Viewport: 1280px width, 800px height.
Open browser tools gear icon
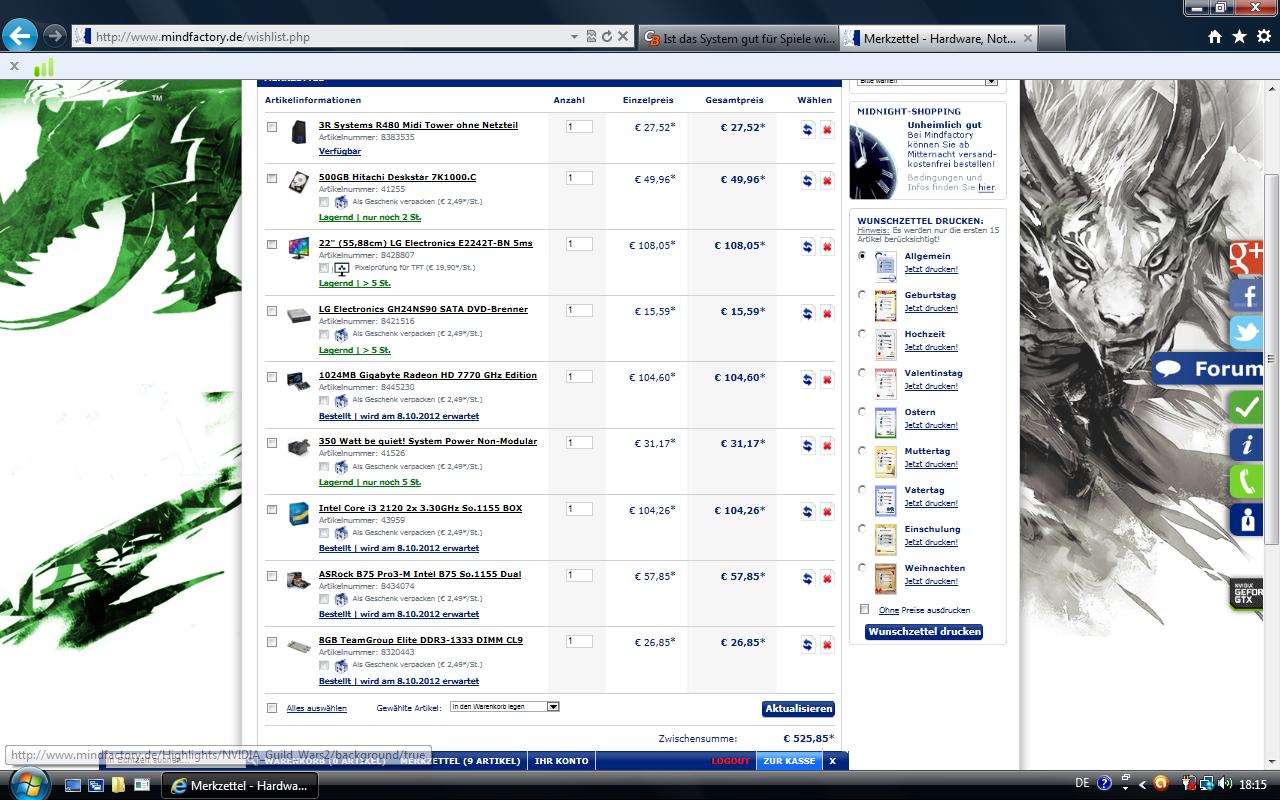[x=1263, y=36]
